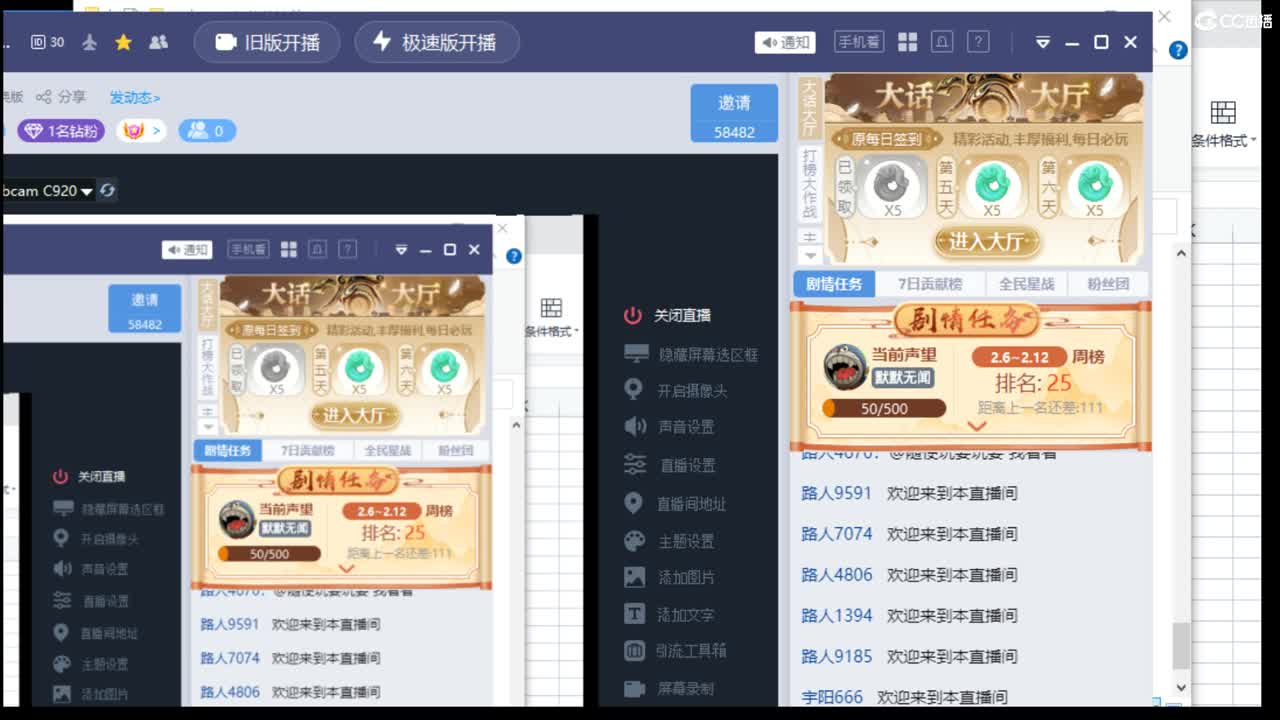Switch to the 粉丝团 tab in main panel
The height and width of the screenshot is (720, 1280).
pyautogui.click(x=1108, y=284)
